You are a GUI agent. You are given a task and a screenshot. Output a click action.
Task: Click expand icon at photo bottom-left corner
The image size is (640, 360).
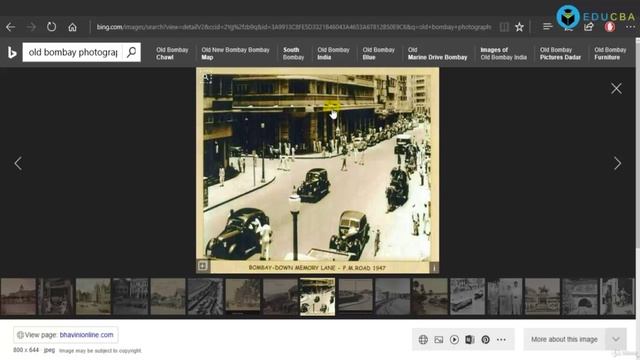[x=203, y=266]
